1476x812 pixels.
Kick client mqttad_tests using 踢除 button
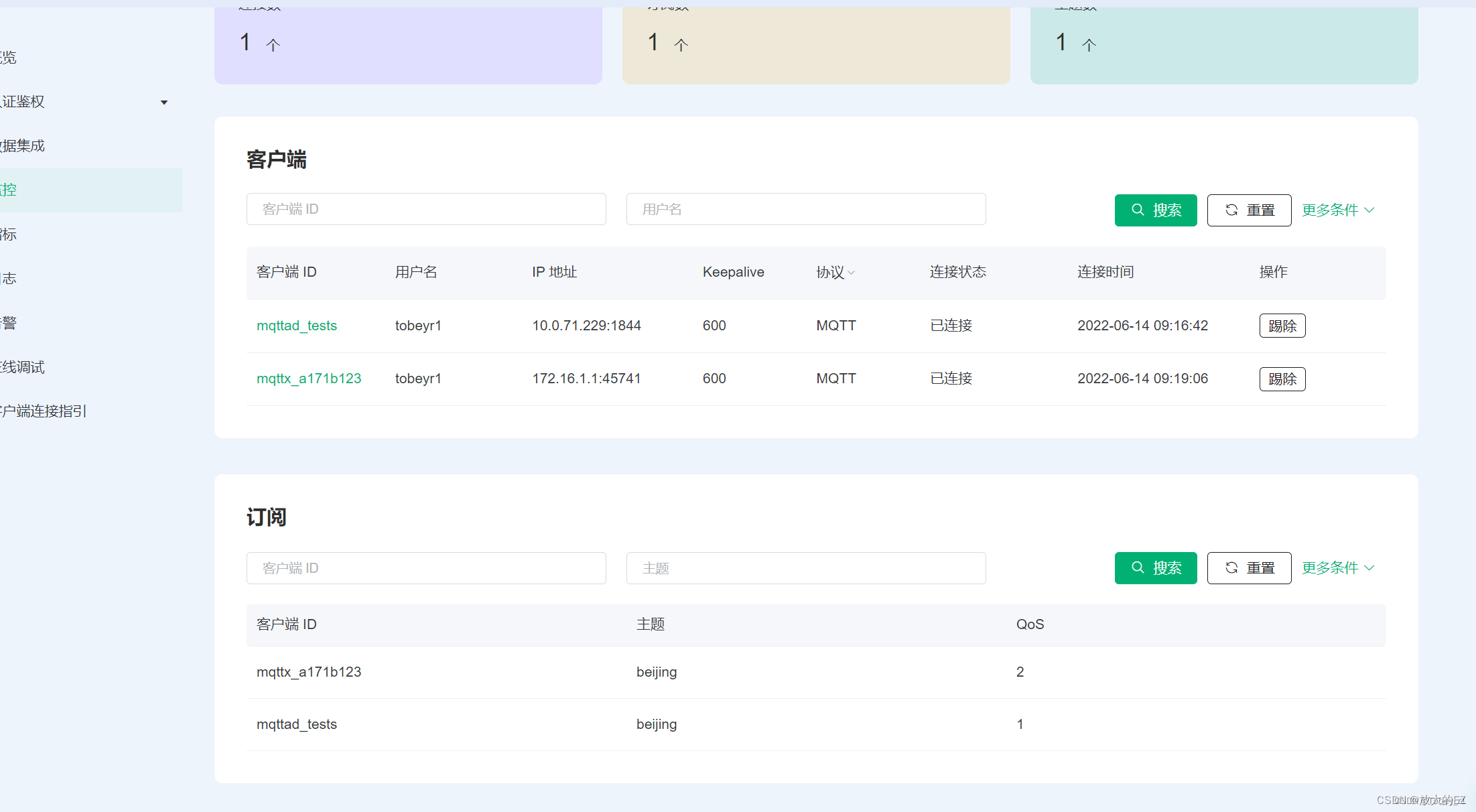point(1282,326)
